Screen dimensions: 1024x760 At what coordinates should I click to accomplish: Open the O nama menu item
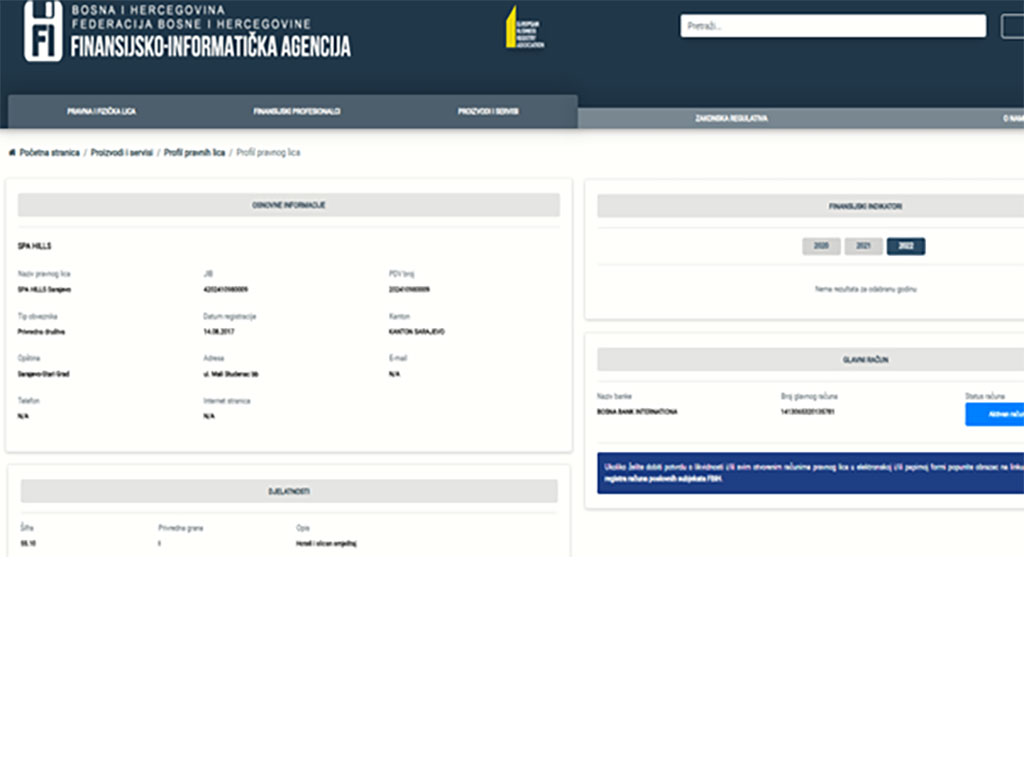point(1012,118)
